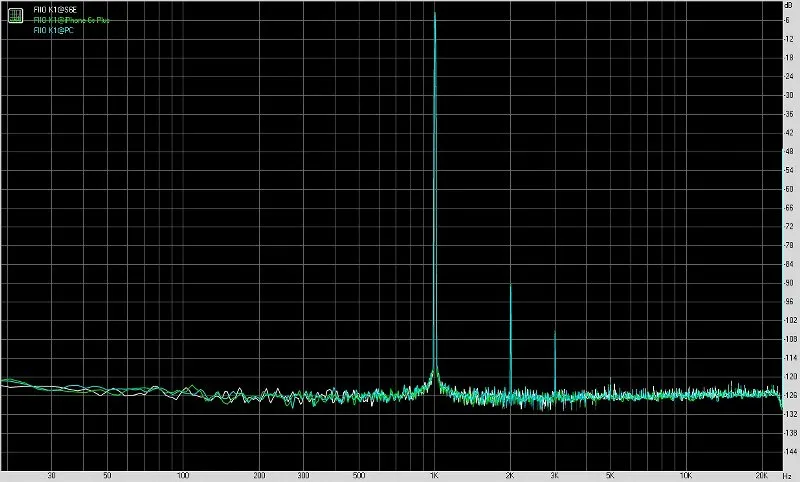
Task: Click the 200 frequency axis label
Action: [x=259, y=475]
